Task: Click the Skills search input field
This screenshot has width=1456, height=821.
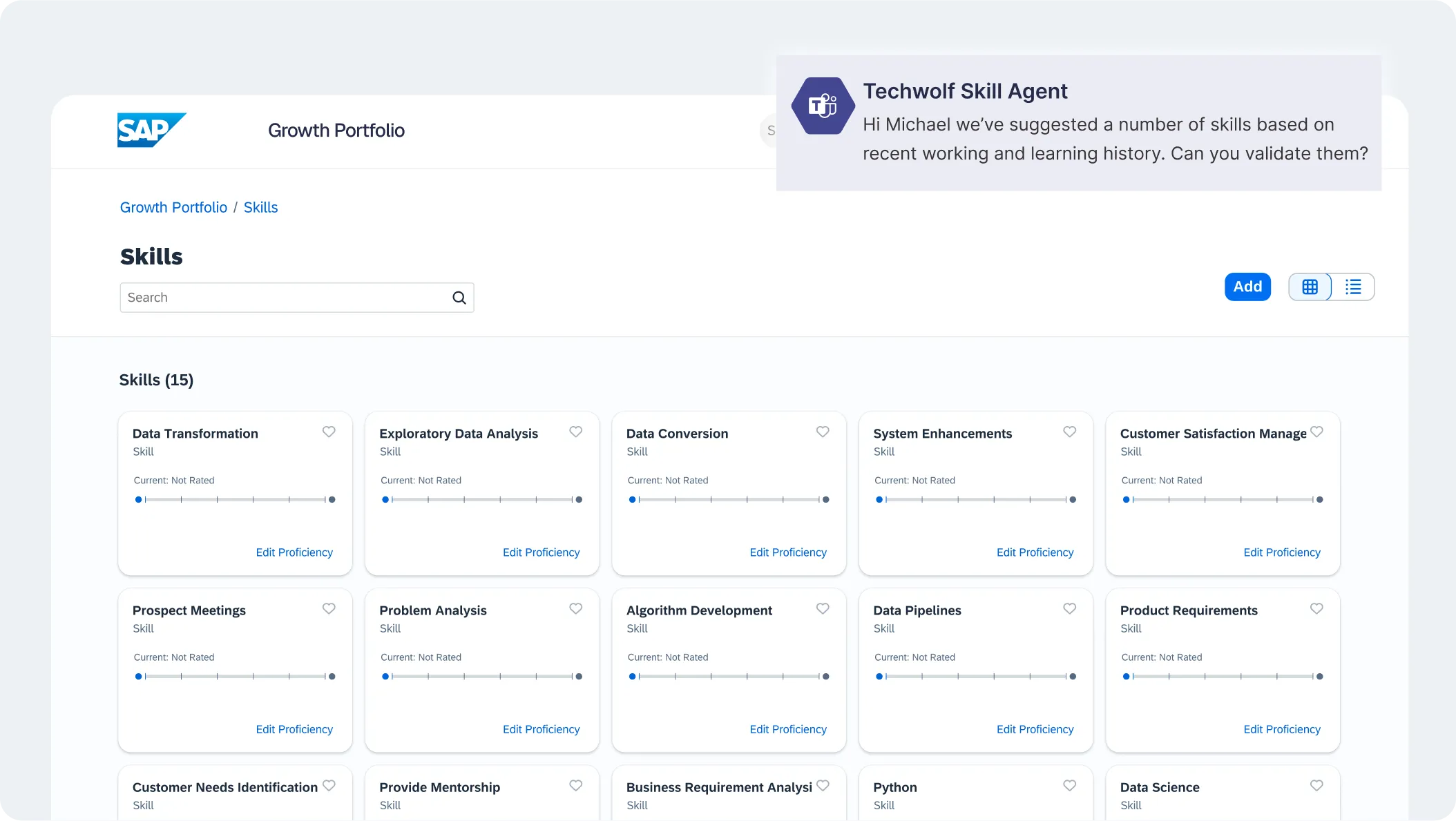Action: coord(283,298)
